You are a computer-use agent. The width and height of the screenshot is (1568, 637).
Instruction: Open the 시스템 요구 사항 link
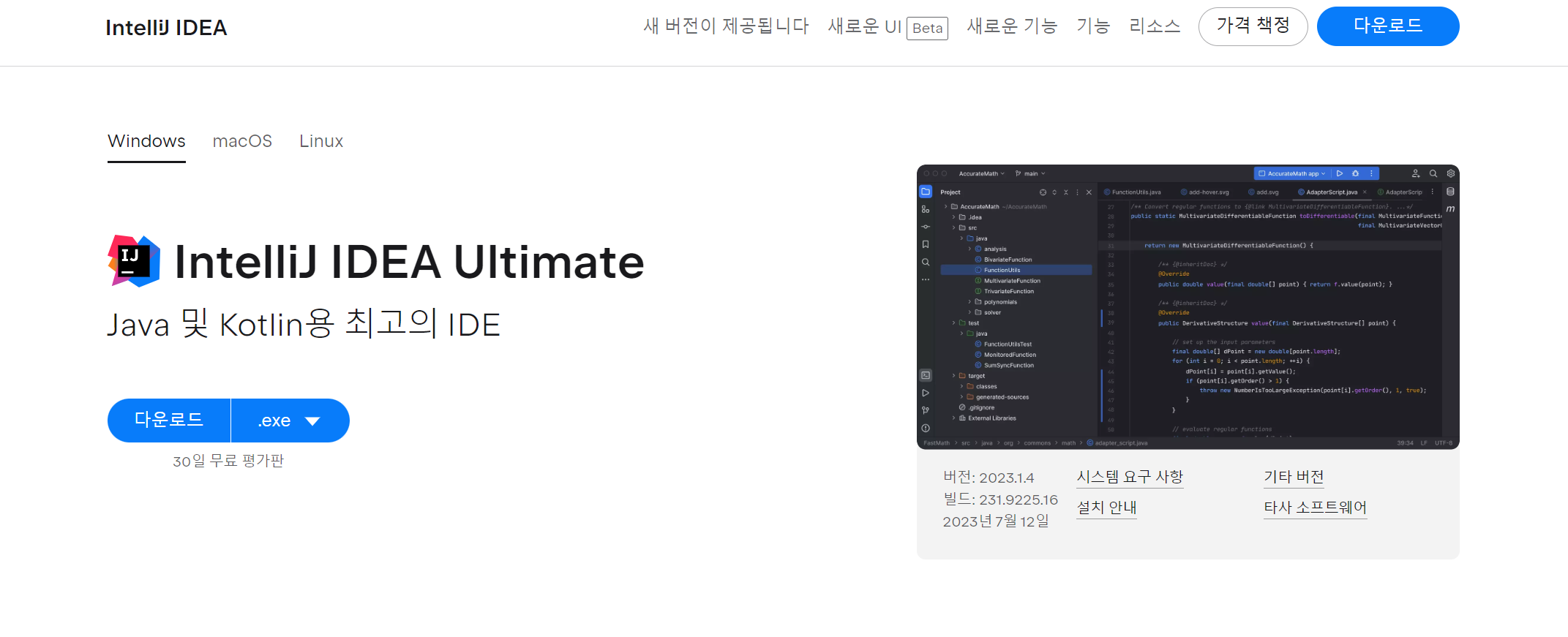[x=1130, y=477]
